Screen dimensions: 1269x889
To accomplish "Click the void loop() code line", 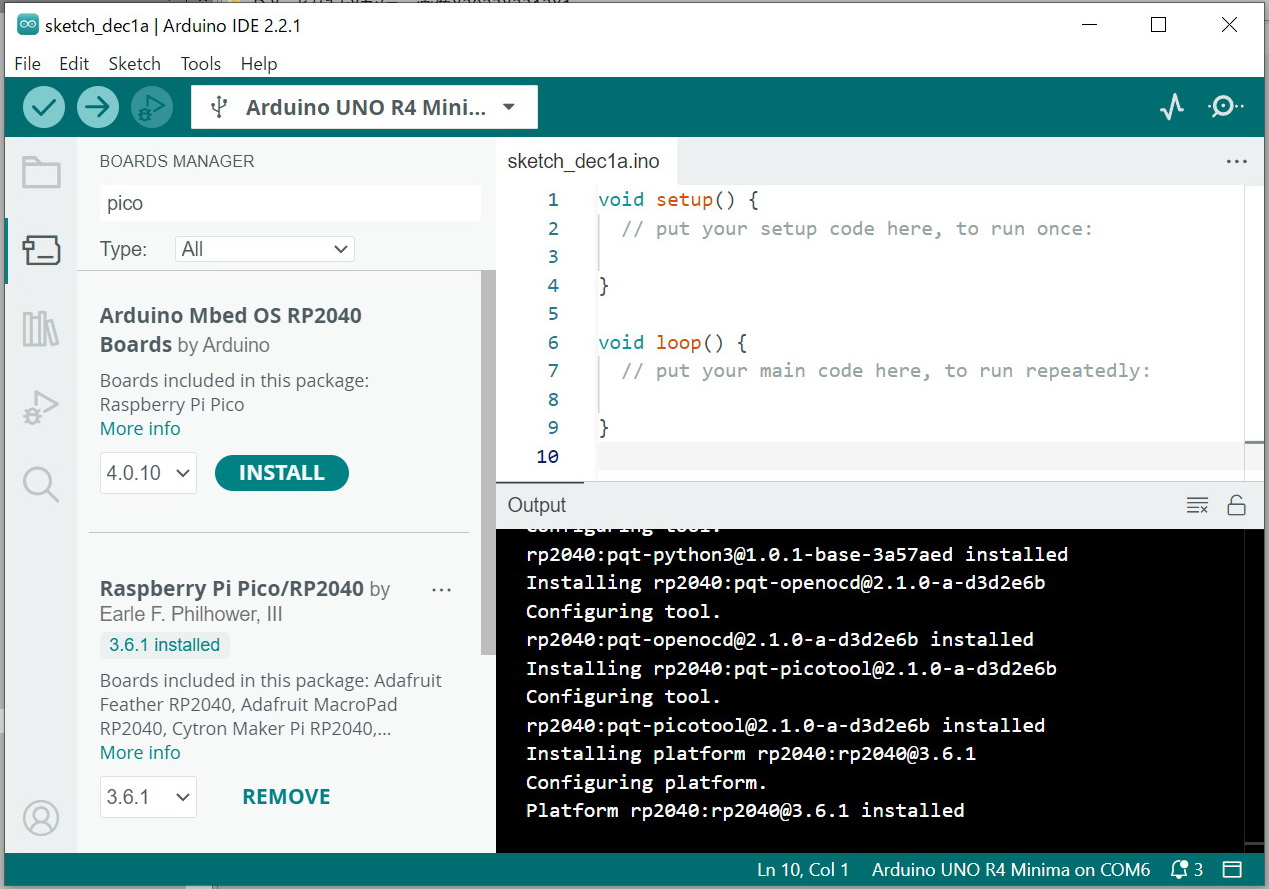I will tap(672, 343).
